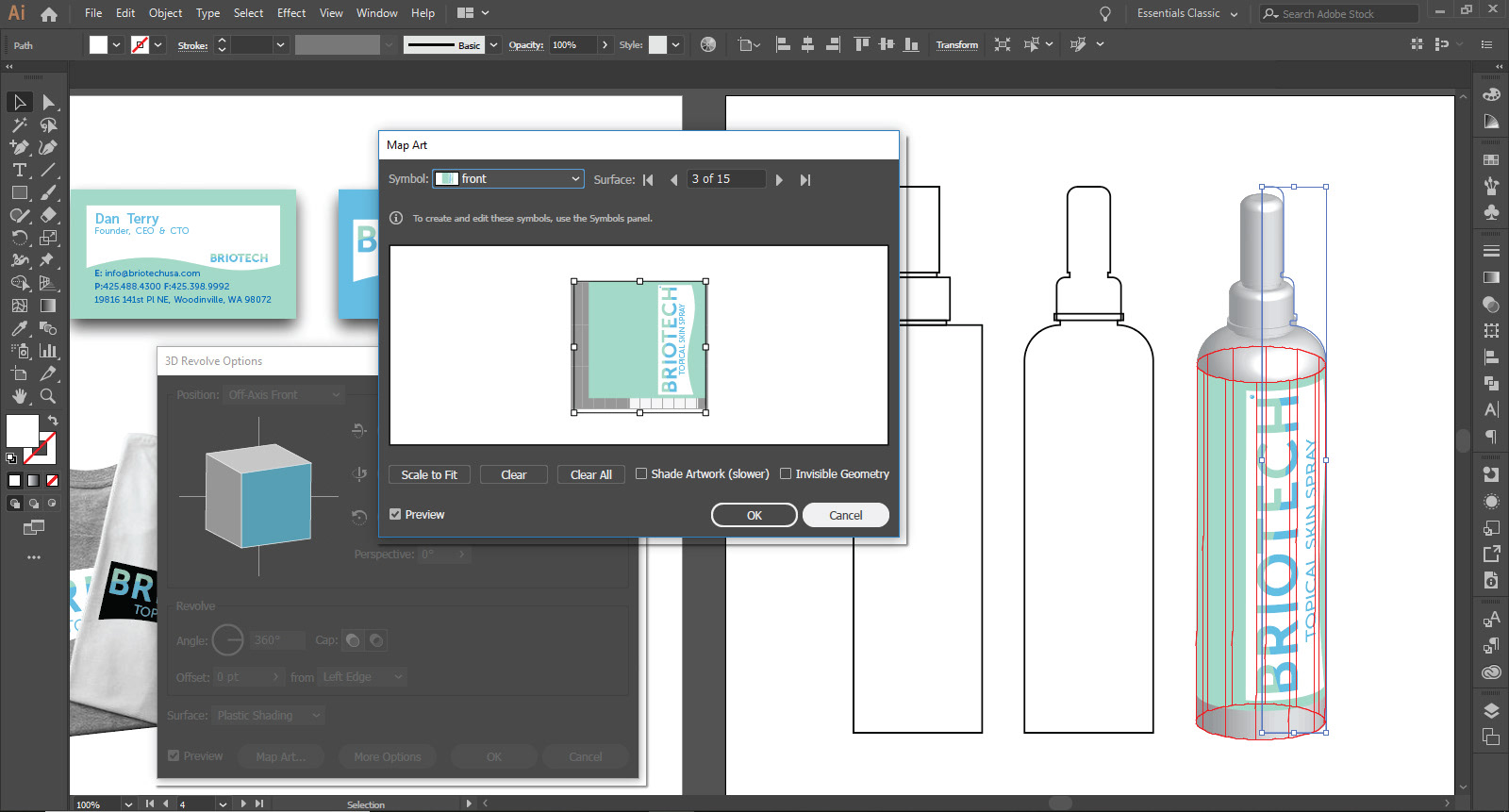Set paint mode to Gradient in toolbox

tap(33, 480)
